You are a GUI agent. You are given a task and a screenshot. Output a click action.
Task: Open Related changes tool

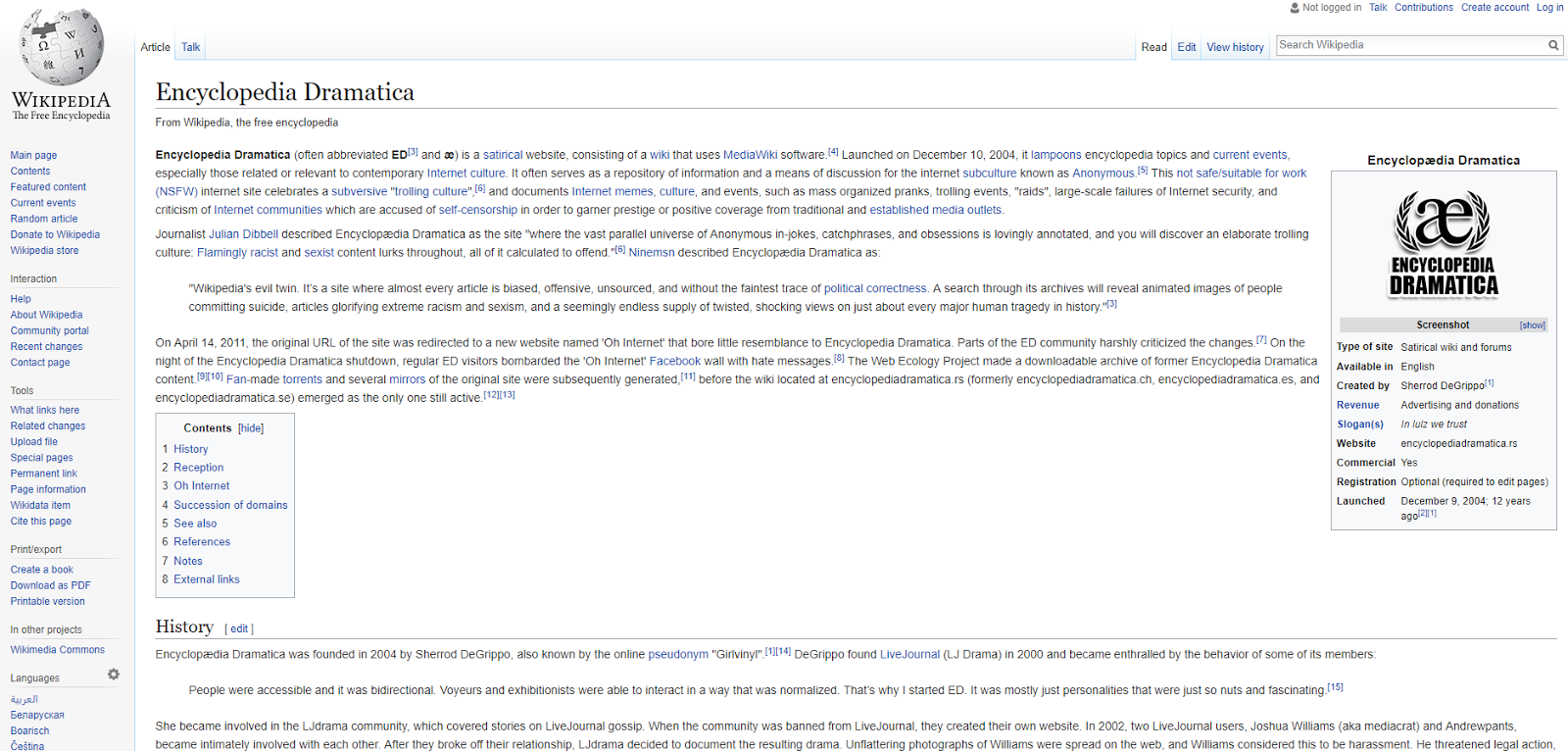[x=48, y=426]
